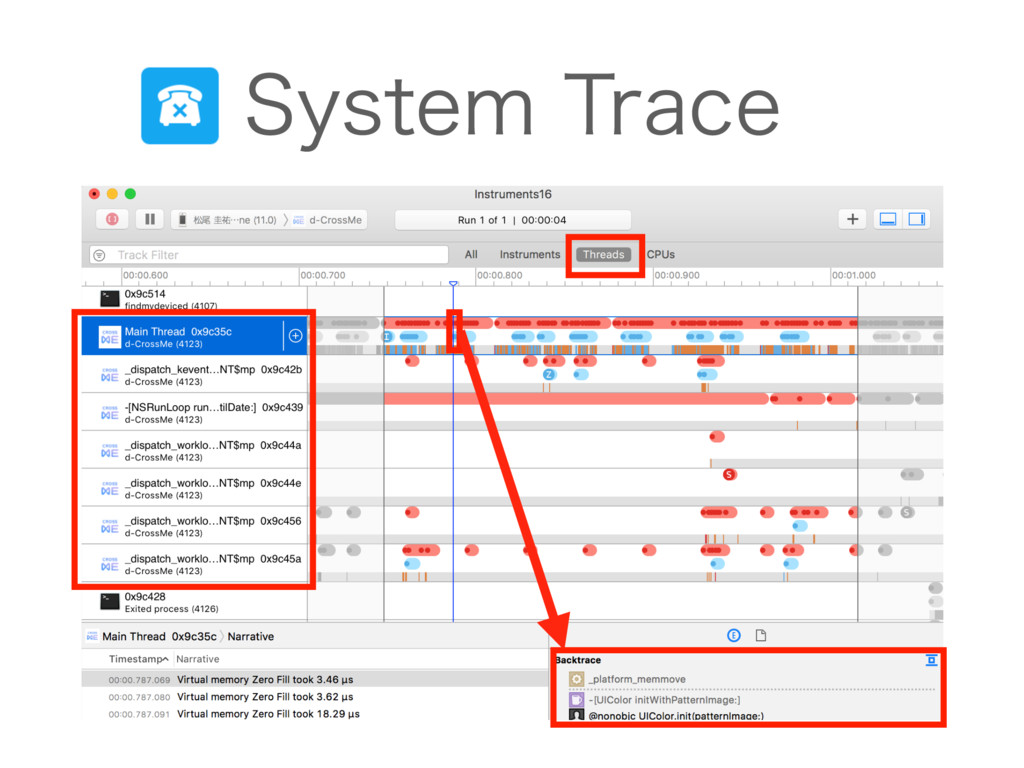Screen dimensions: 1024x768
Task: Select the 0x9c428 Exited process track
Action: tap(195, 602)
